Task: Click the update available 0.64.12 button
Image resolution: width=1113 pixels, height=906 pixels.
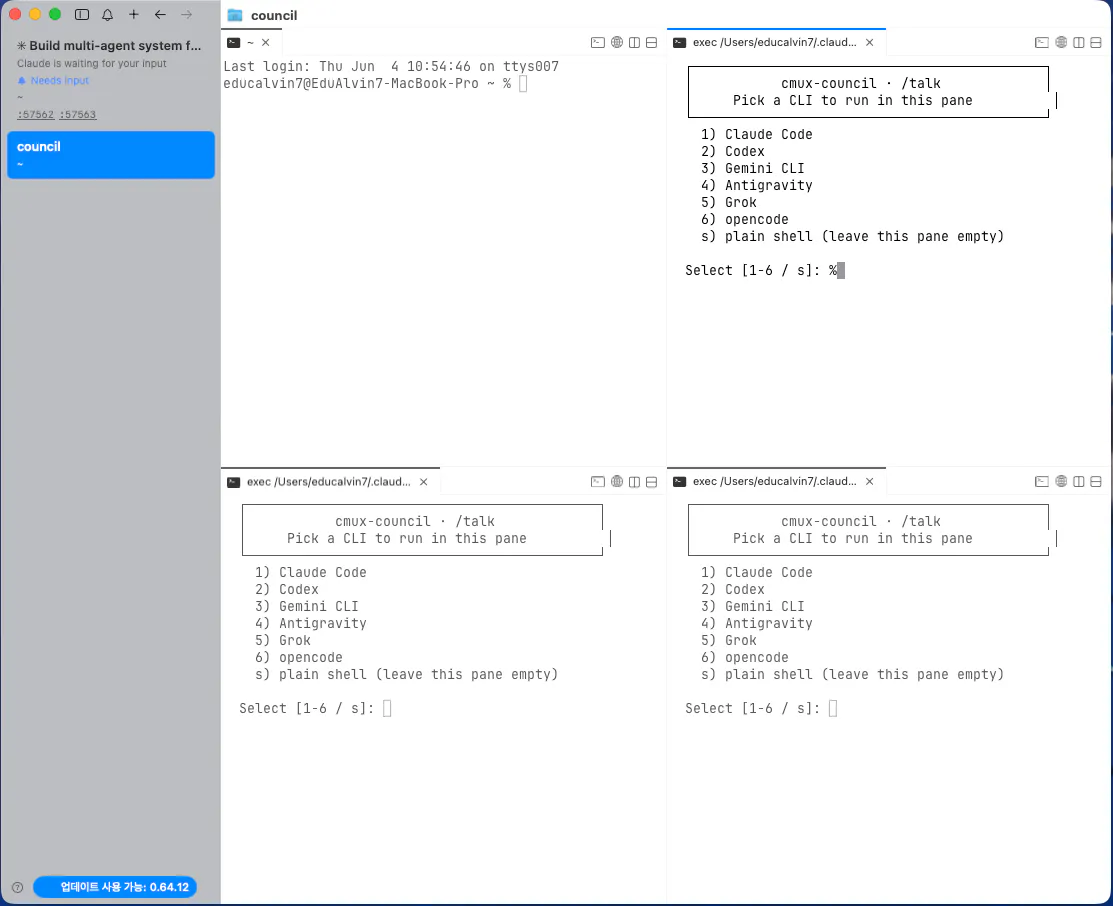Action: click(x=115, y=887)
